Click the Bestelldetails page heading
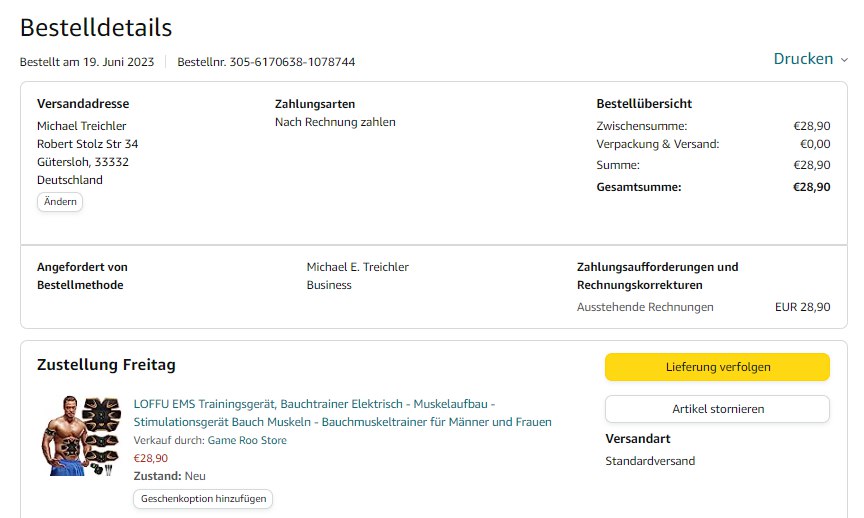This screenshot has height=518, width=864. pos(96,28)
